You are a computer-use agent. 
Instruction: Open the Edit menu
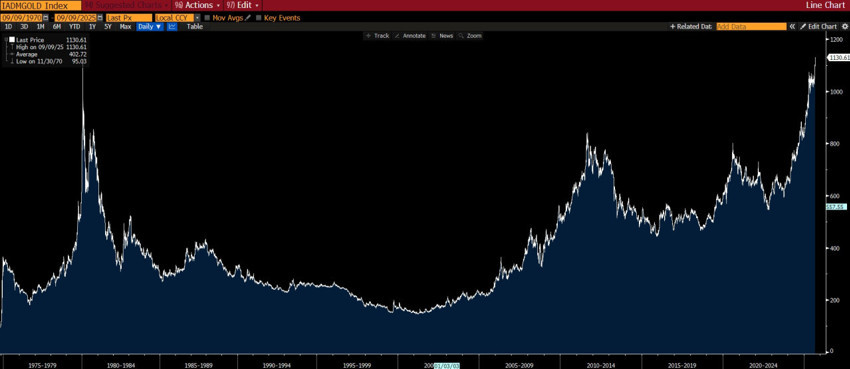(243, 5)
